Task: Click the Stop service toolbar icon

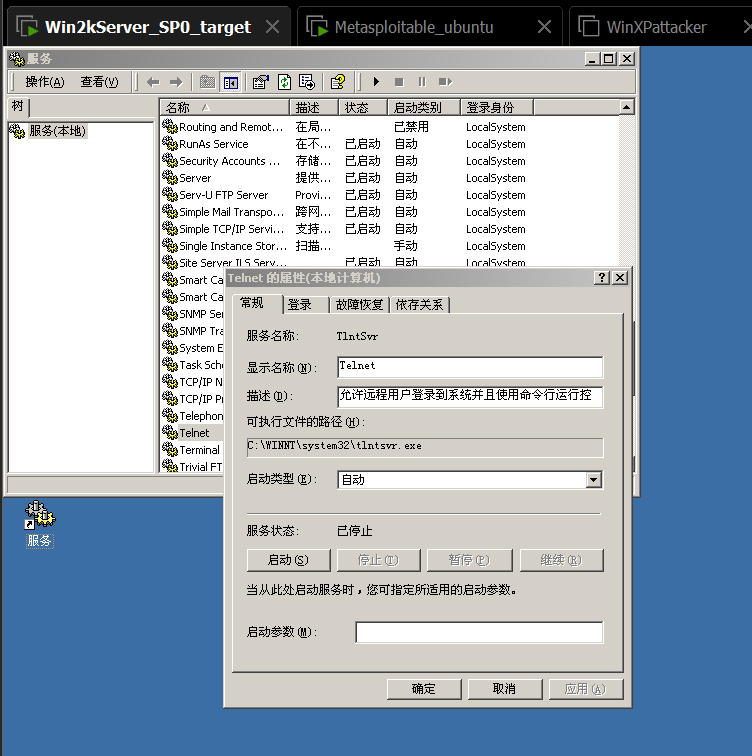Action: (x=399, y=82)
